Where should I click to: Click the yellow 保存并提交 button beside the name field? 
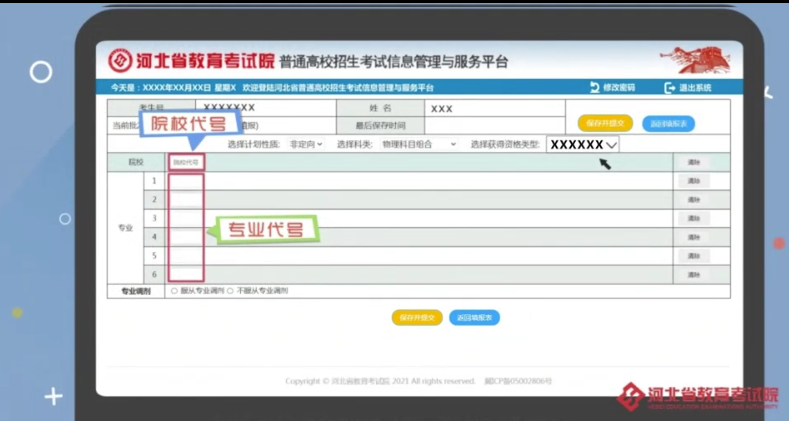click(x=605, y=123)
